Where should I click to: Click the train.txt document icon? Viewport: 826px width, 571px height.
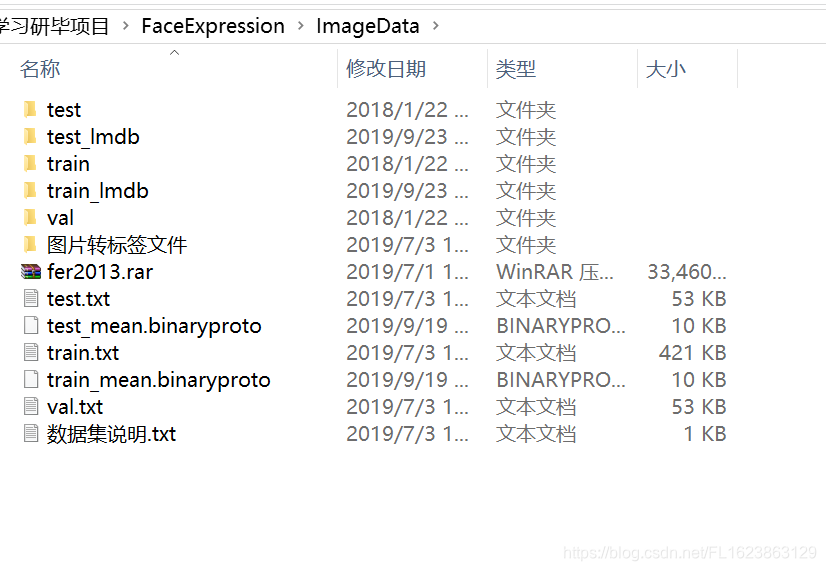pyautogui.click(x=31, y=353)
